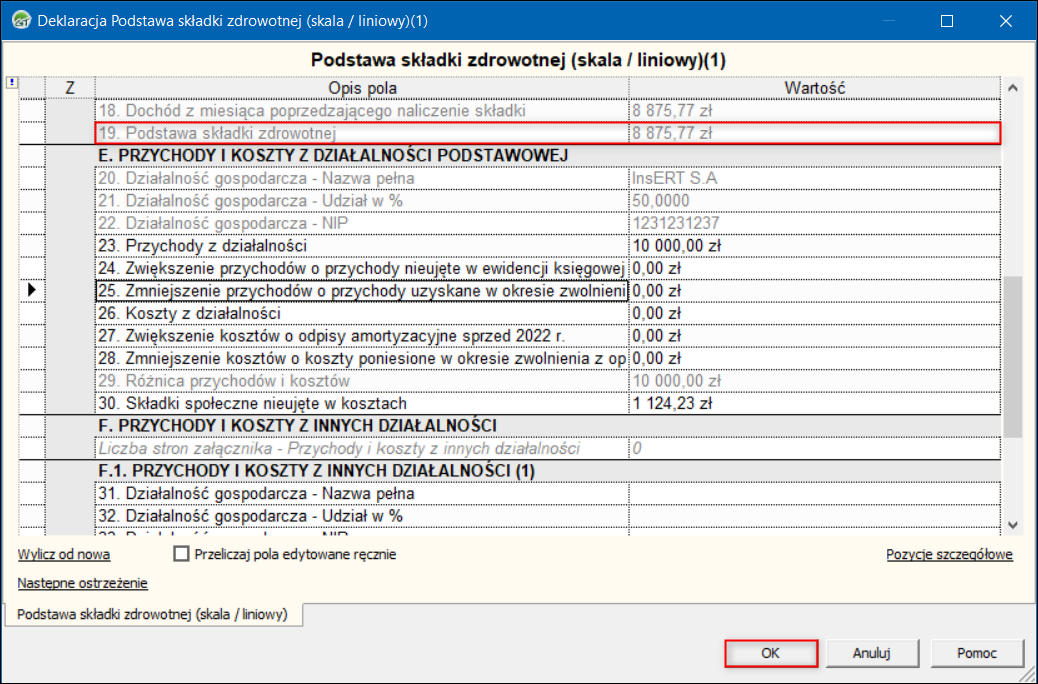
Task: Click empty value cell of 31. Nazwa pełna
Action: (x=815, y=493)
